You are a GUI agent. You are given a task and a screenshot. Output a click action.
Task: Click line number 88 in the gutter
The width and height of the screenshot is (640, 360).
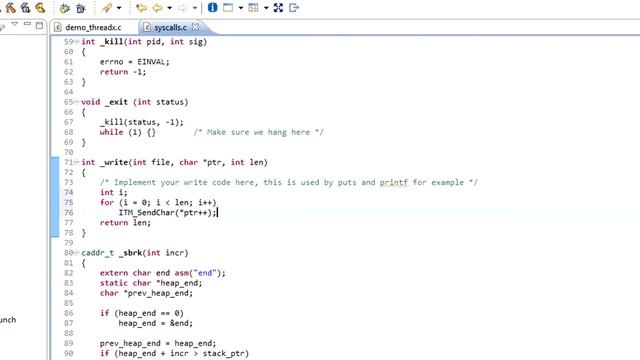pos(69,333)
